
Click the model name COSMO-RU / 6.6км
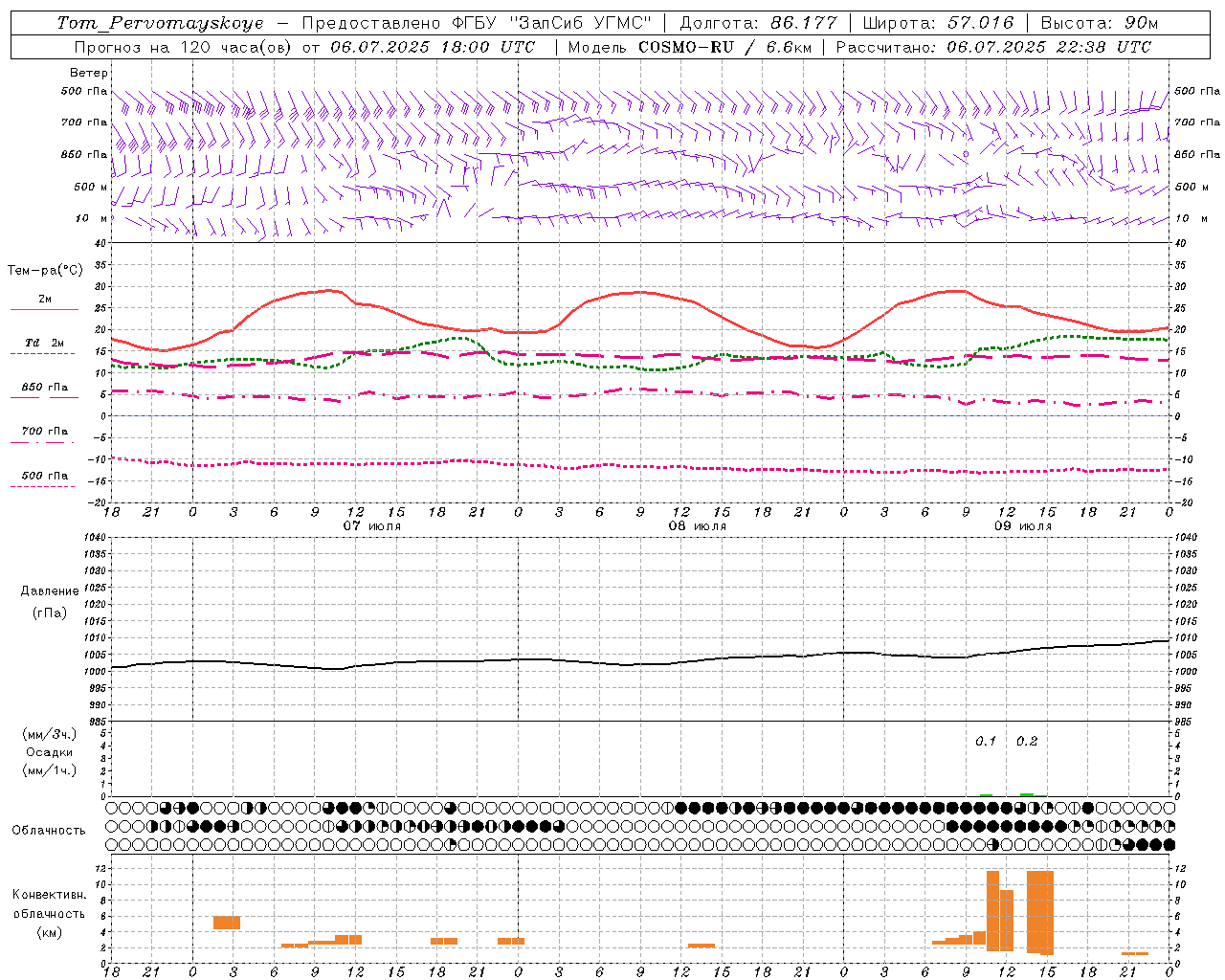click(724, 47)
